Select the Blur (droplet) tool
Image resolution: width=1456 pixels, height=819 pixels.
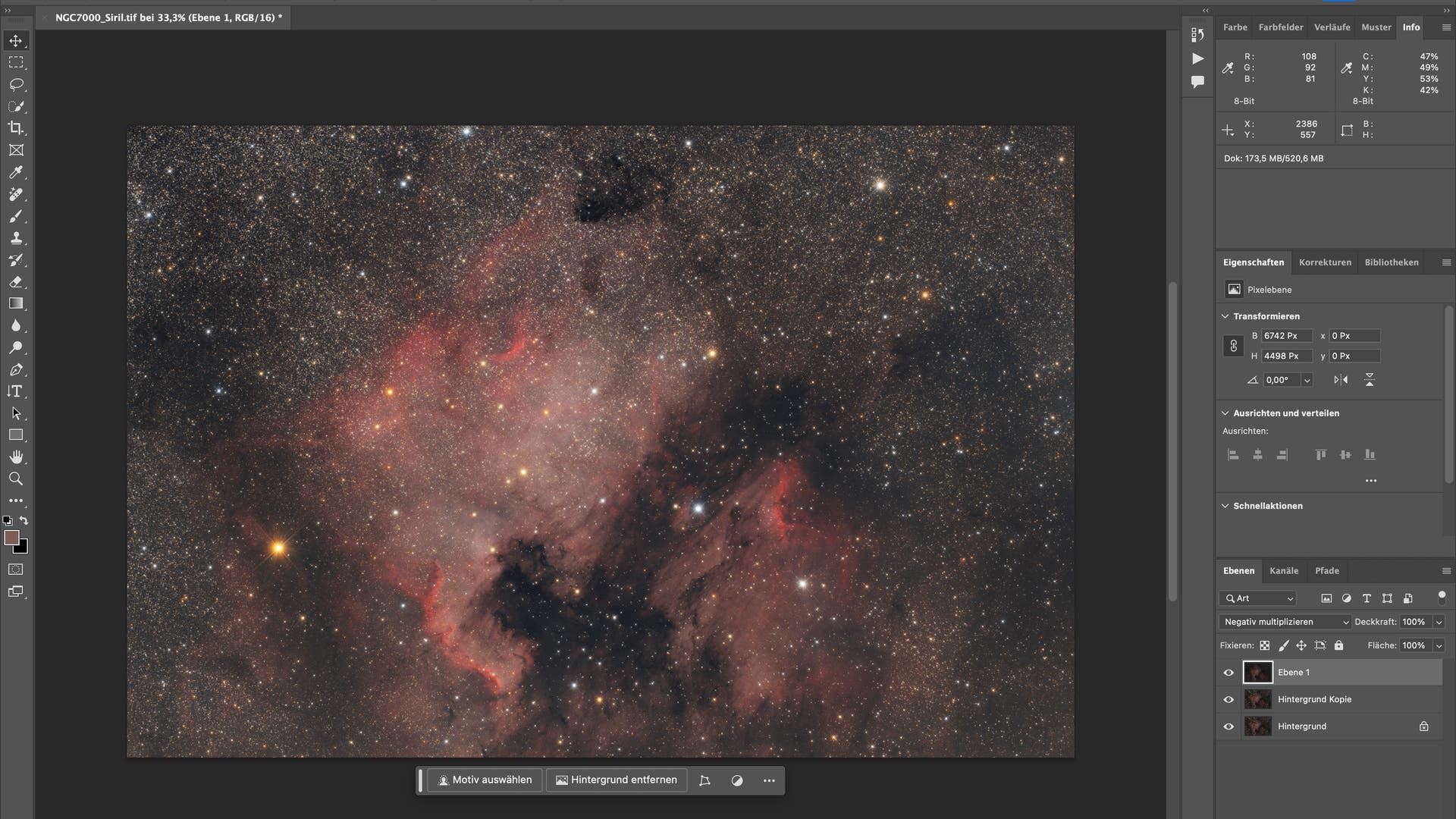16,325
